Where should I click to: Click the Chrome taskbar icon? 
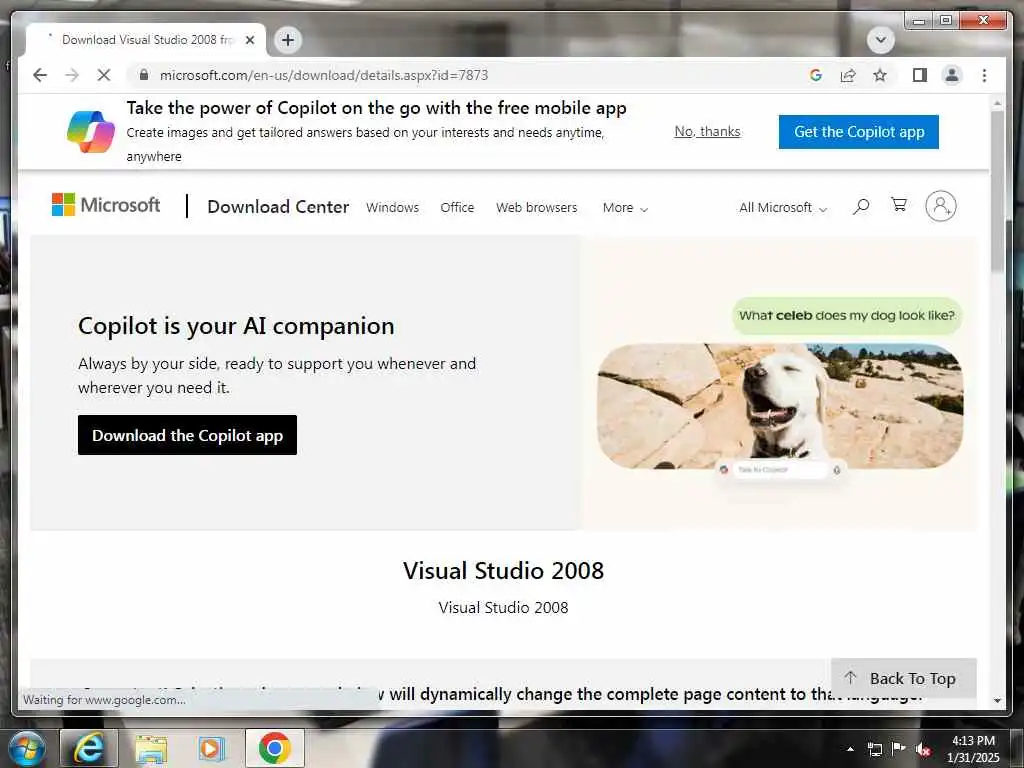pos(274,748)
